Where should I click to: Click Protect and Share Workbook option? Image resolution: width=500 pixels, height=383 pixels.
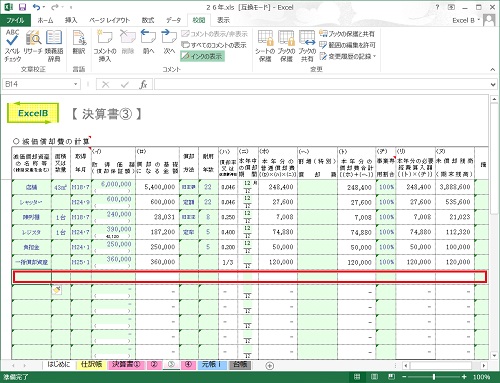(x=347, y=34)
